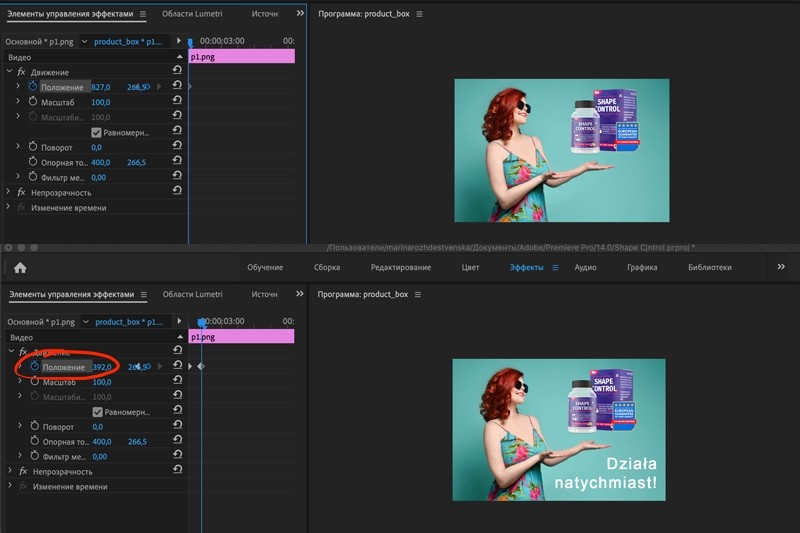800x533 pixels.
Task: Open Основной * p1.png dropdown in upper panel
Action: [84, 42]
